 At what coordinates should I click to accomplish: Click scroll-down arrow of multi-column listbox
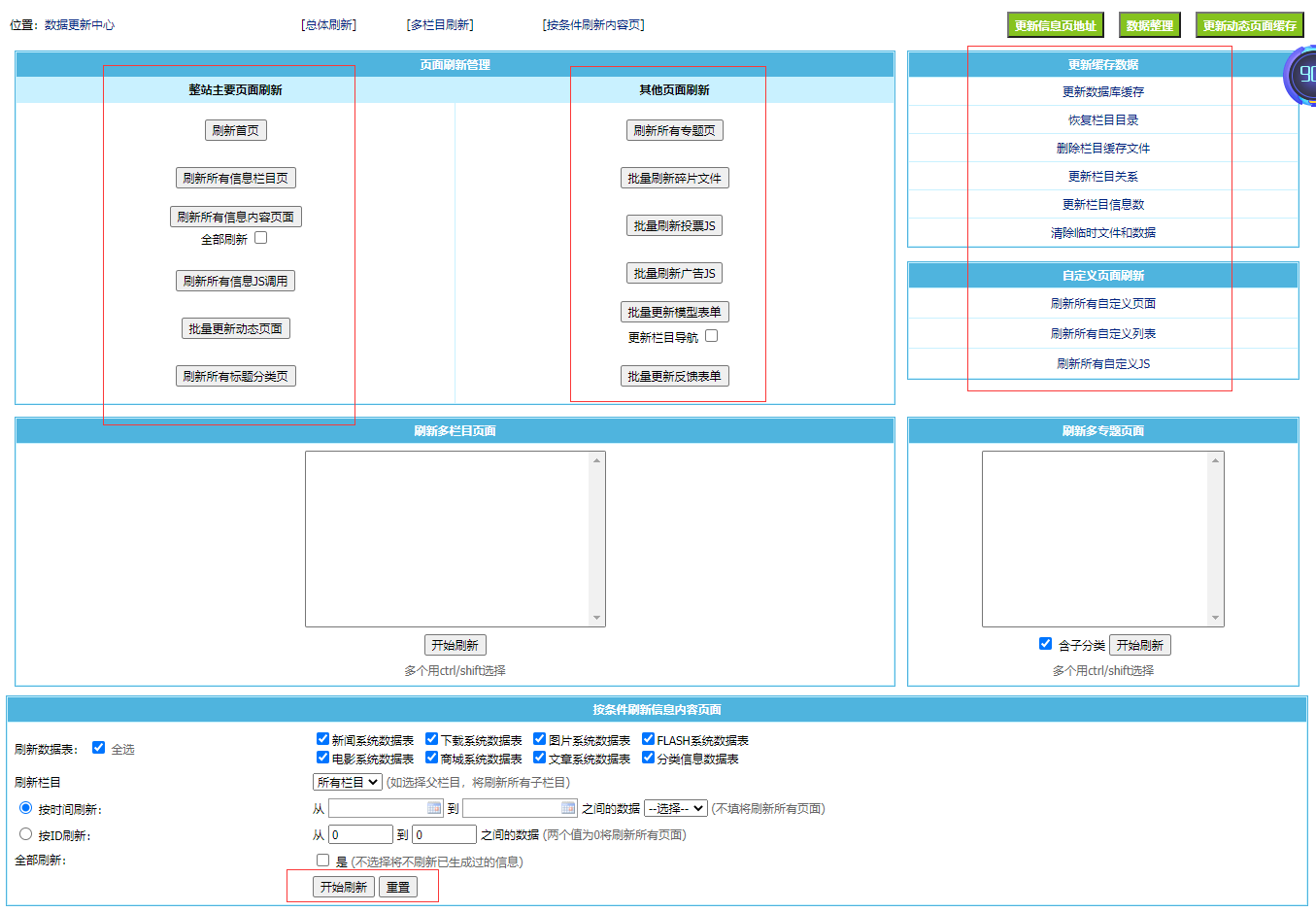[596, 618]
